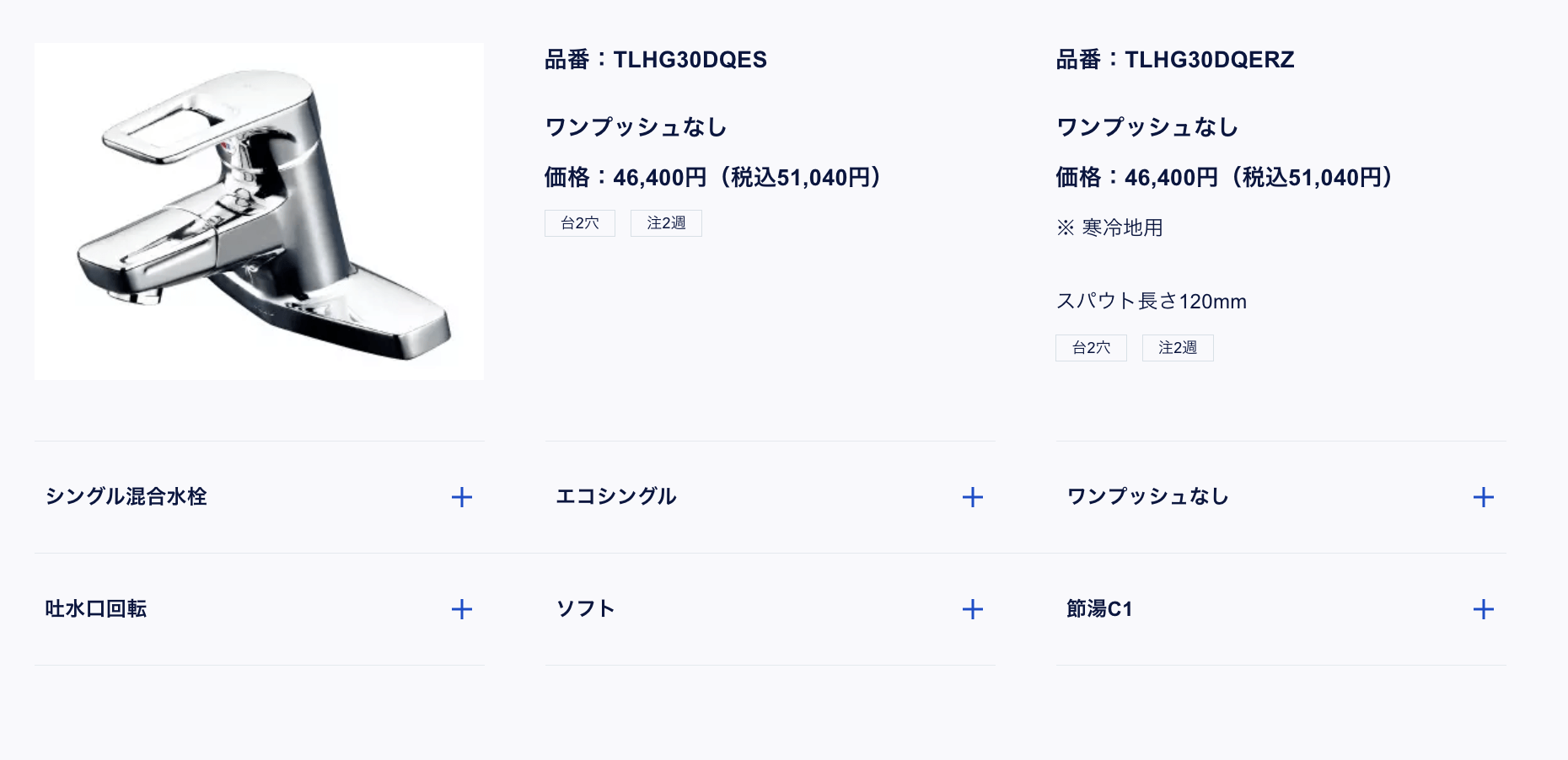Click product number TLHG30DQERZ heading
This screenshot has width=1568, height=760.
pos(1175,60)
